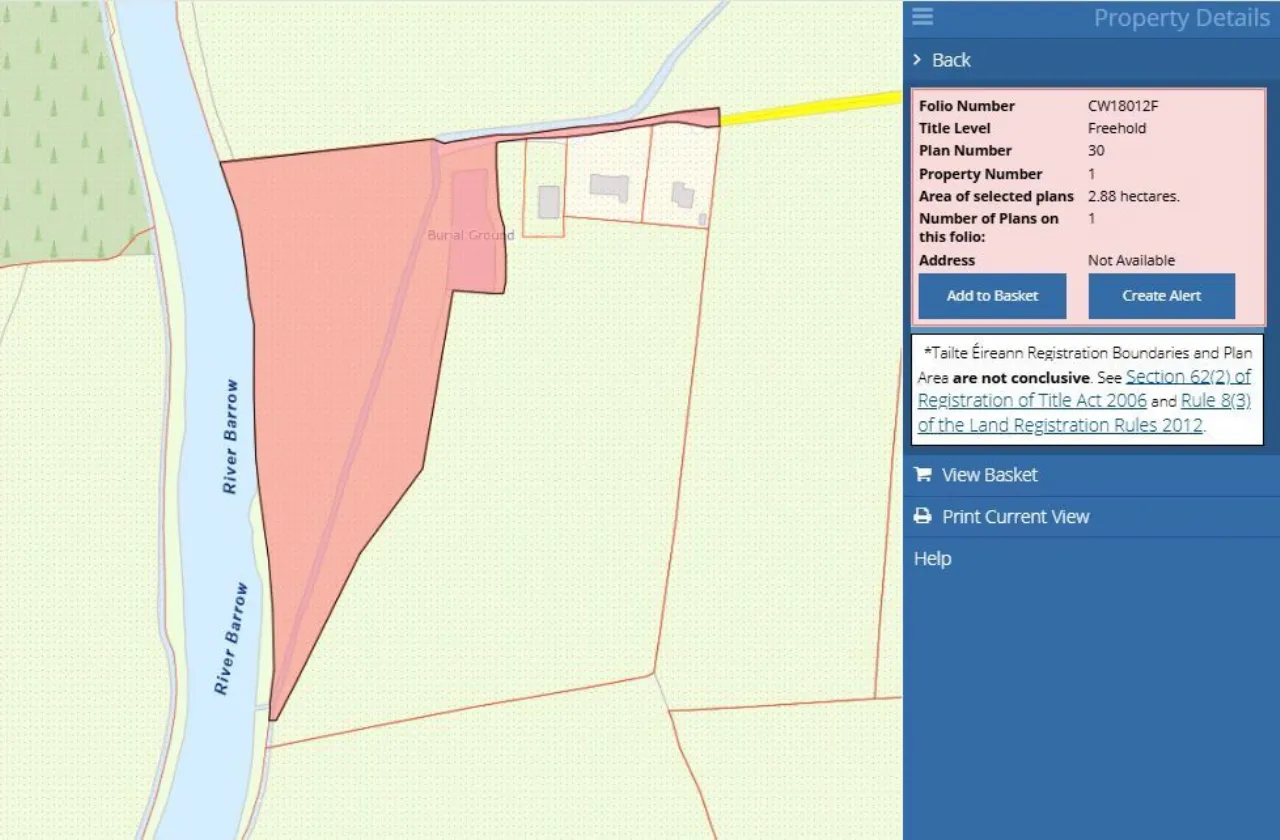The image size is (1280, 840).
Task: Click the Create Alert button
Action: (1161, 295)
